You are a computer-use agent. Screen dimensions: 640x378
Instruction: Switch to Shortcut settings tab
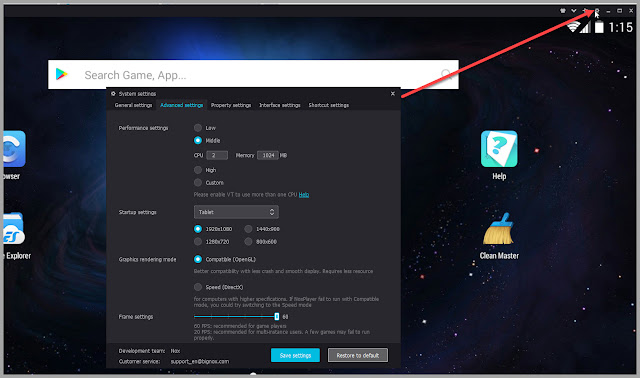329,105
